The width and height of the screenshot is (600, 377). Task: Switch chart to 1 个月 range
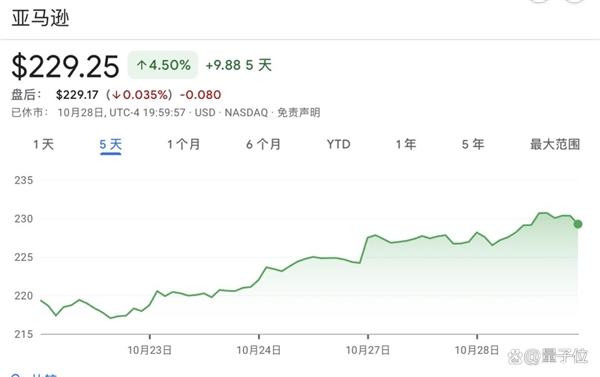click(184, 144)
